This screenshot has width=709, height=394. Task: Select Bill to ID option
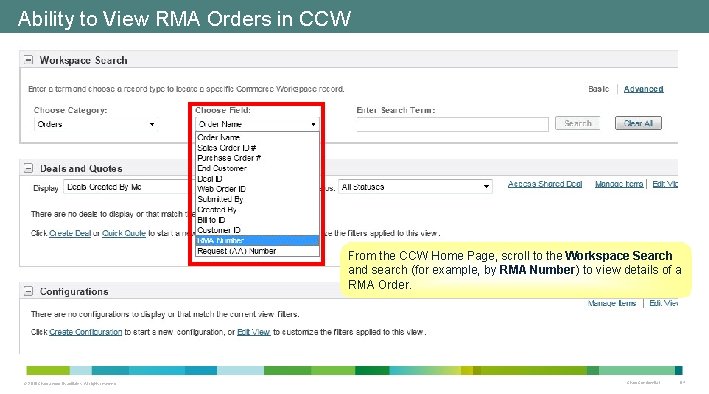257,220
